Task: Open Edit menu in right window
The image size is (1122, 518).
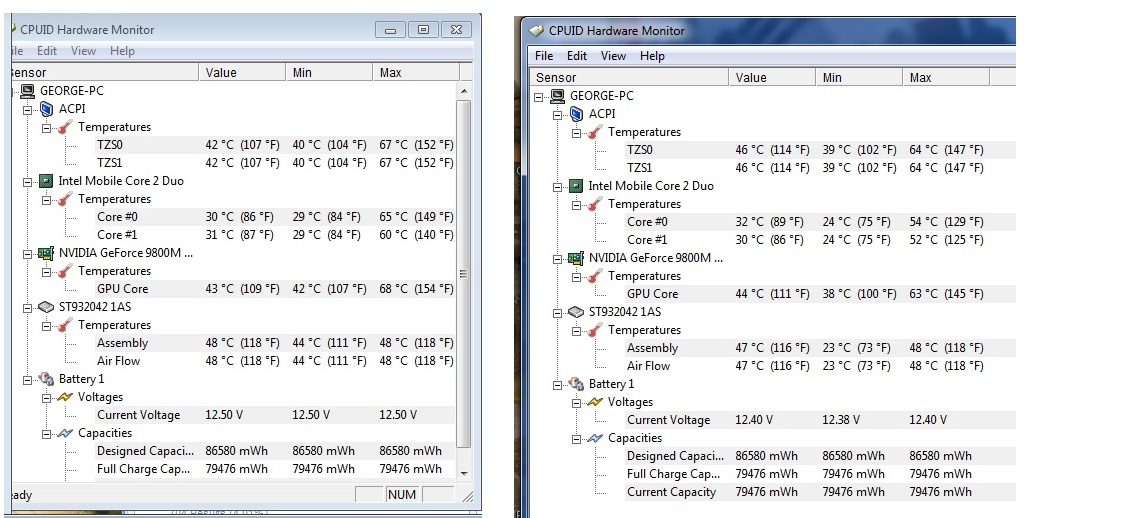Action: point(577,56)
